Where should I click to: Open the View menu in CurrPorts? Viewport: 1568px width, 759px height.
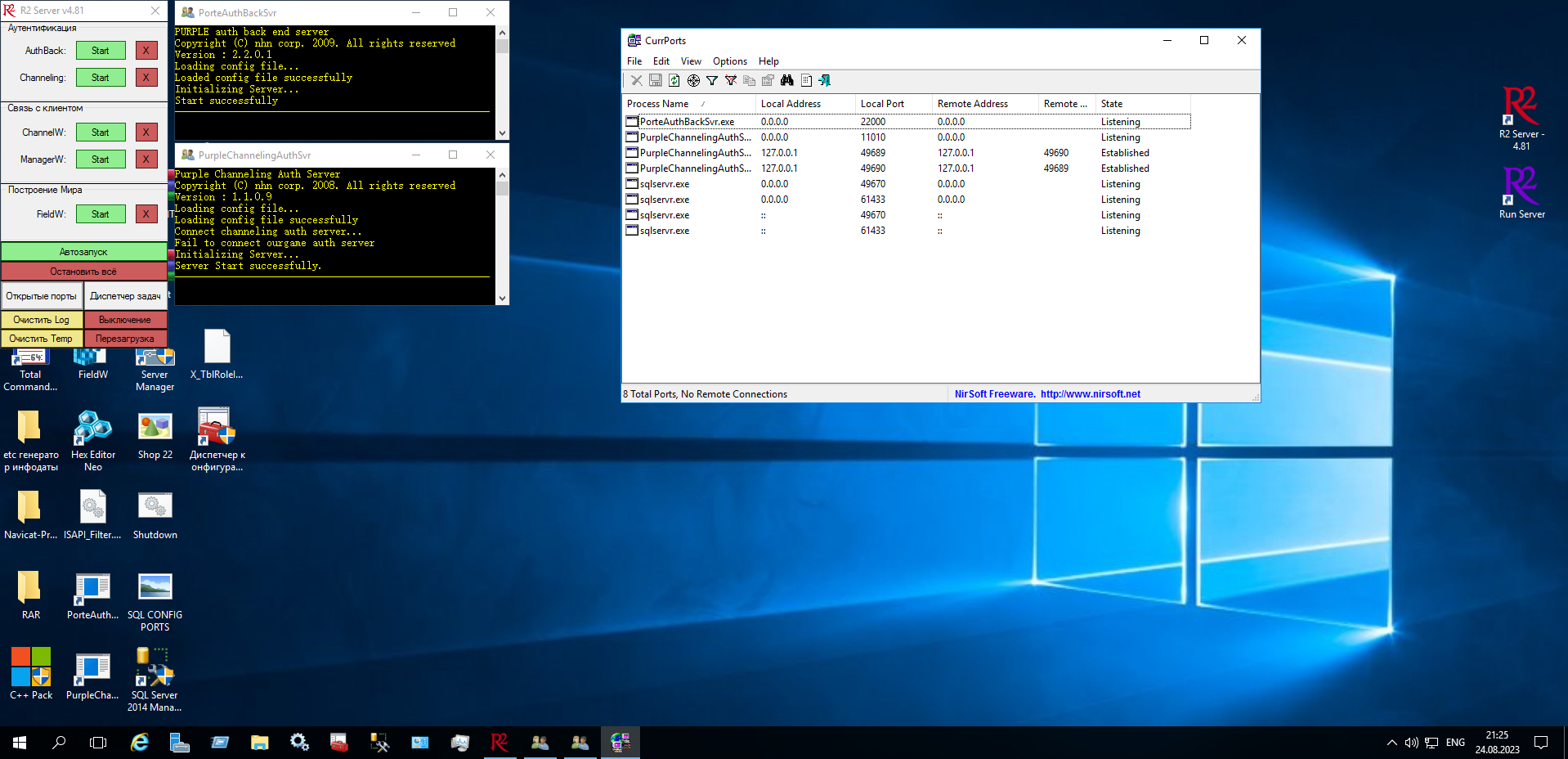point(691,61)
